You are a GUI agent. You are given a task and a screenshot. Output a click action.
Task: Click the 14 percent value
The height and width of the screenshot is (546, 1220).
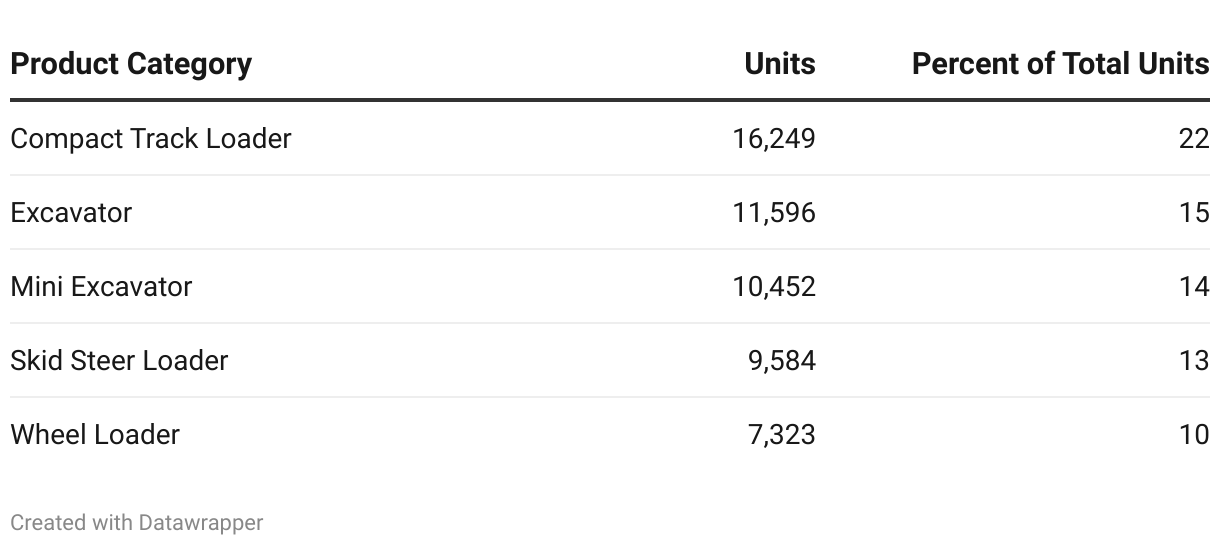[1194, 286]
